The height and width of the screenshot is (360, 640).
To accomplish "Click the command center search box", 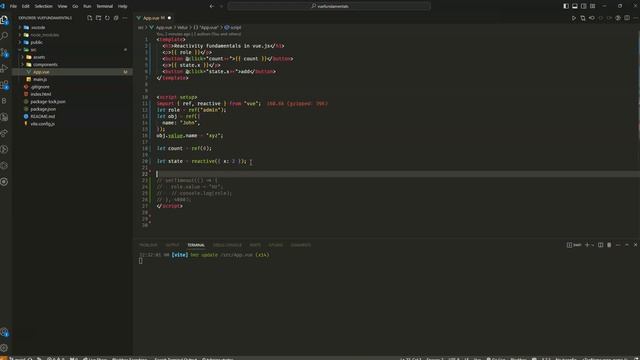I will pyautogui.click(x=329, y=6).
